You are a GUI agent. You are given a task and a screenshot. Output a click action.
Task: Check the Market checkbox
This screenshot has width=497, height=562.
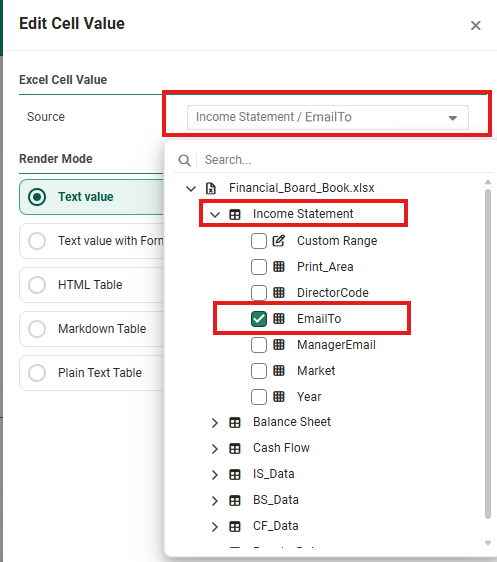(259, 371)
